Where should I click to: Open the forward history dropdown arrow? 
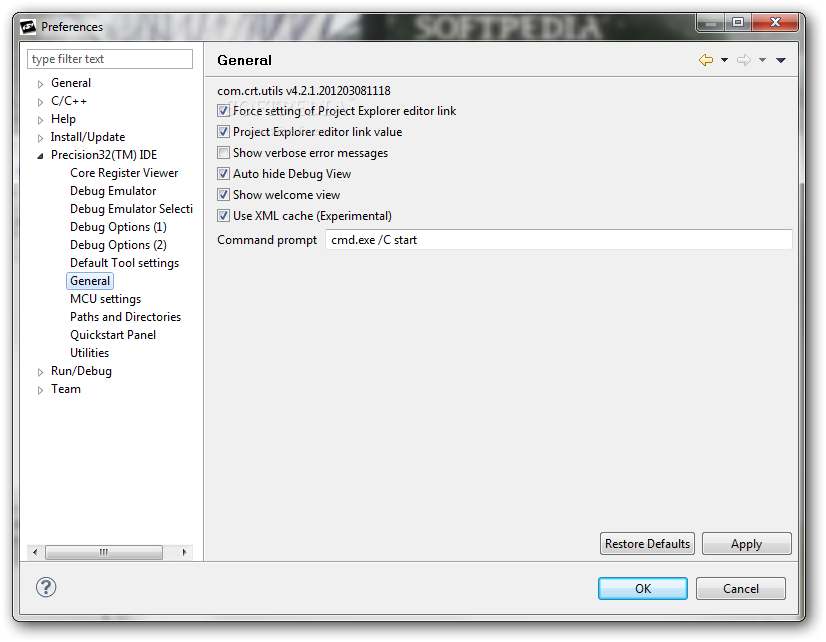tap(762, 60)
